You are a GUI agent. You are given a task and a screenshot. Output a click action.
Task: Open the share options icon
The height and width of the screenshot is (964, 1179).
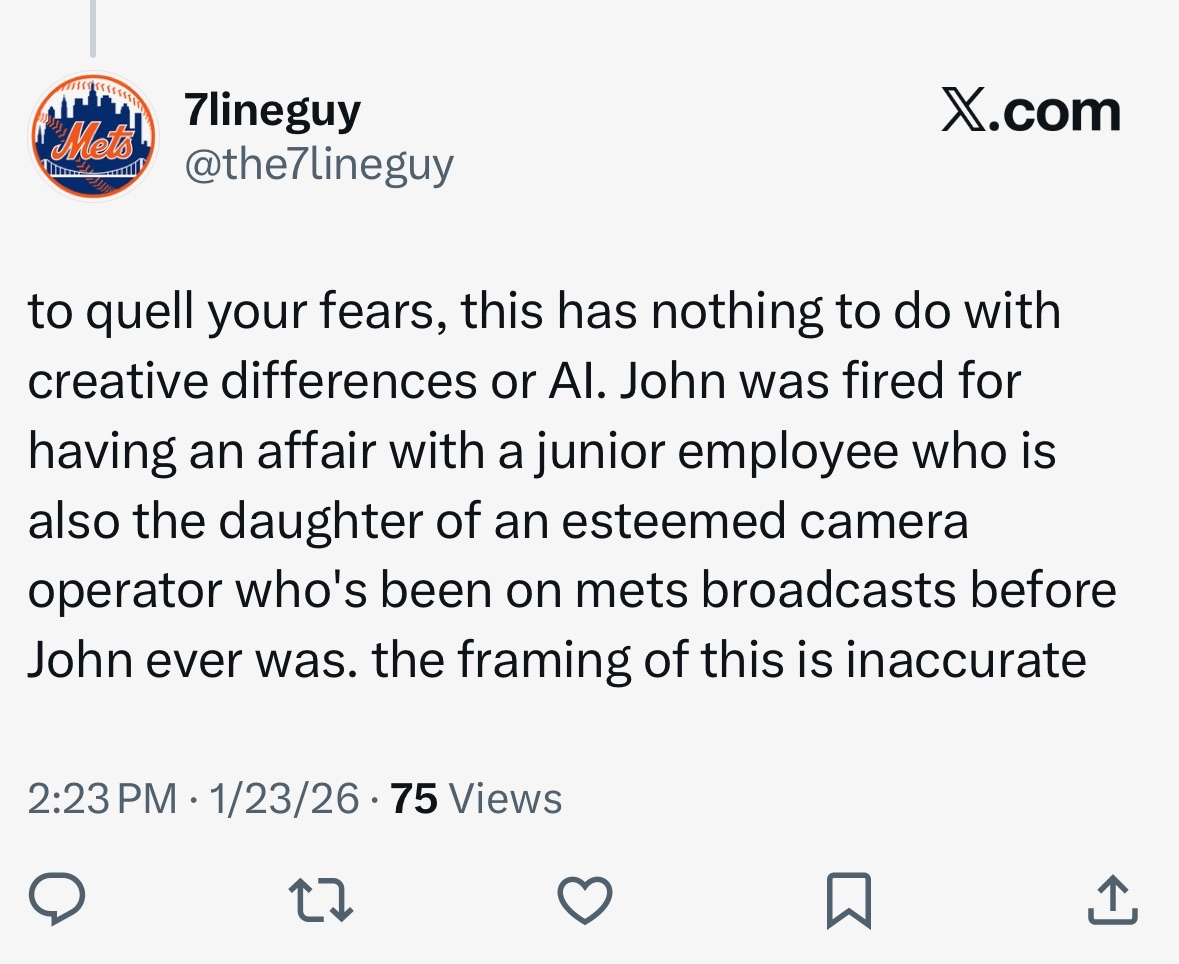pos(1113,898)
